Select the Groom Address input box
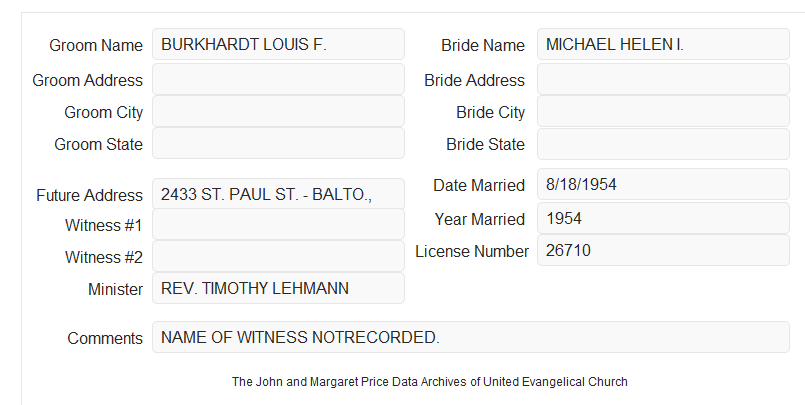This screenshot has height=405, width=805. click(x=278, y=79)
